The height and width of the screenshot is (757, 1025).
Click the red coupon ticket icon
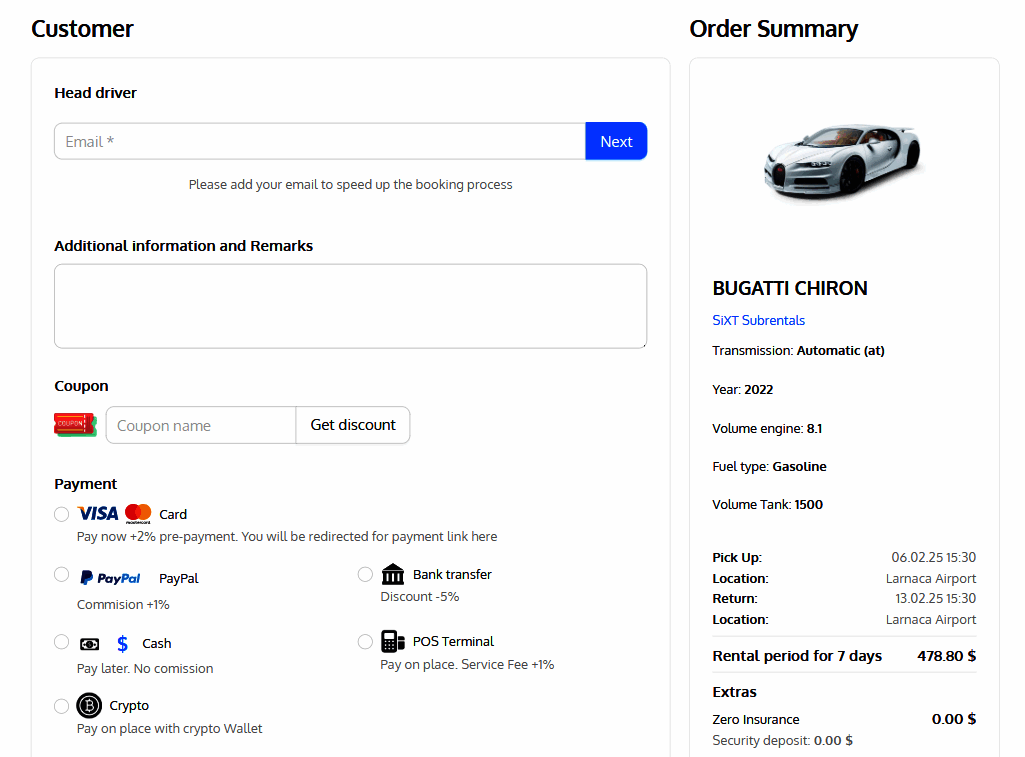click(x=75, y=425)
